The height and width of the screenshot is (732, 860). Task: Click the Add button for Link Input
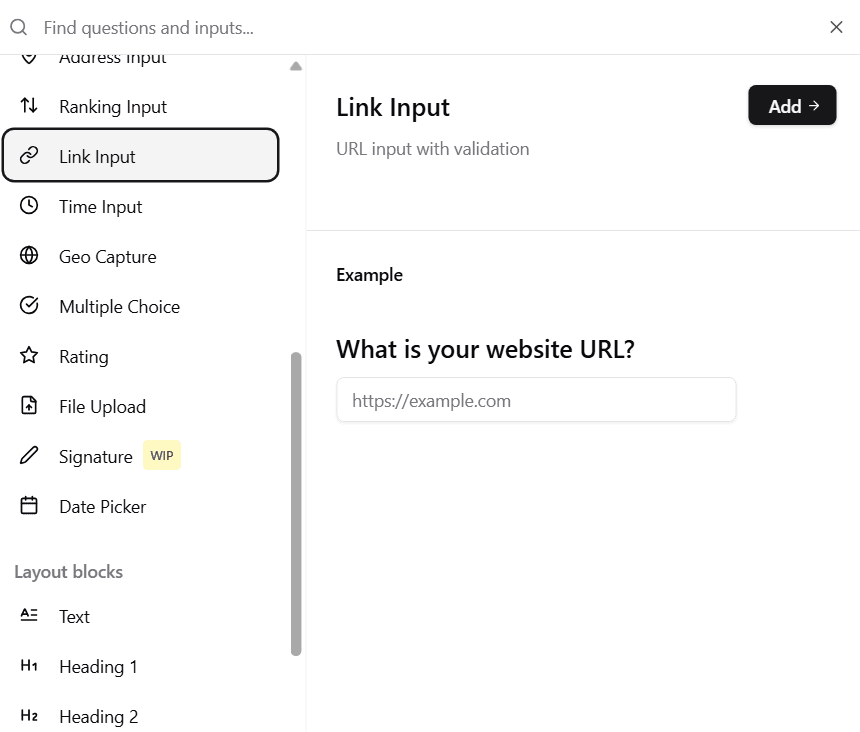pos(792,105)
